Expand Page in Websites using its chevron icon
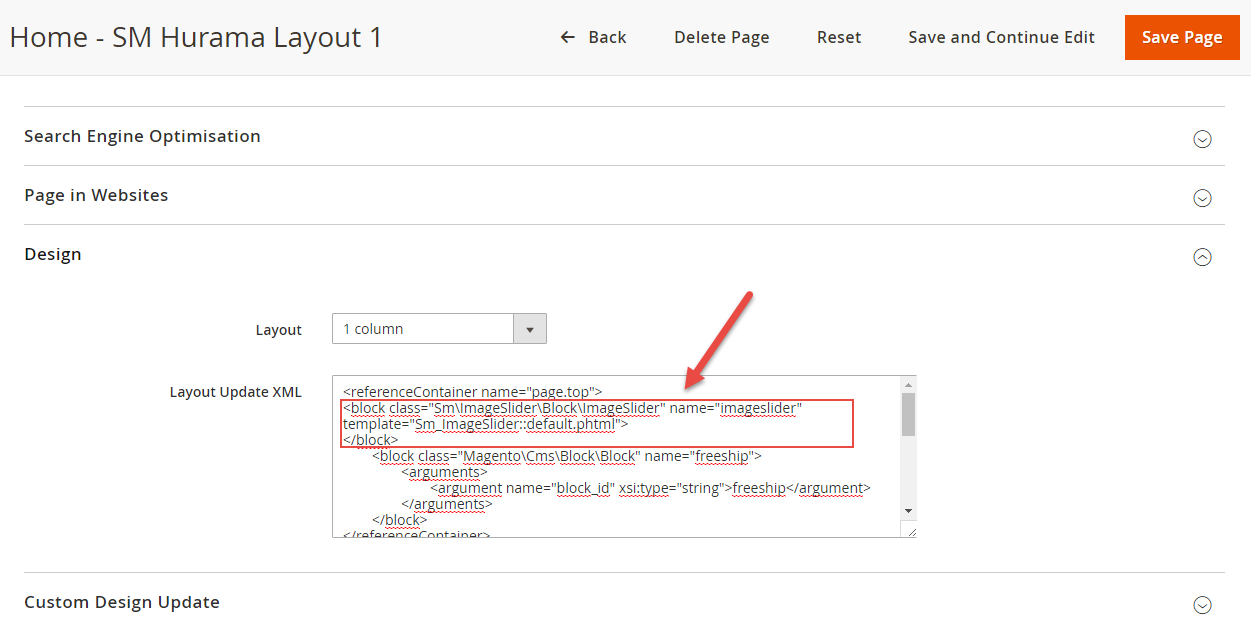The image size is (1251, 628). 1202,198
